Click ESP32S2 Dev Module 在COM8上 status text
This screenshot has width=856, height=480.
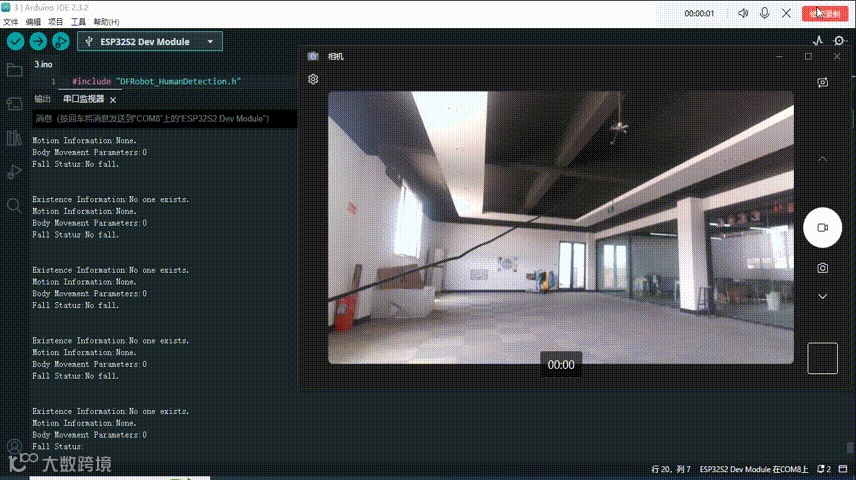(x=753, y=469)
